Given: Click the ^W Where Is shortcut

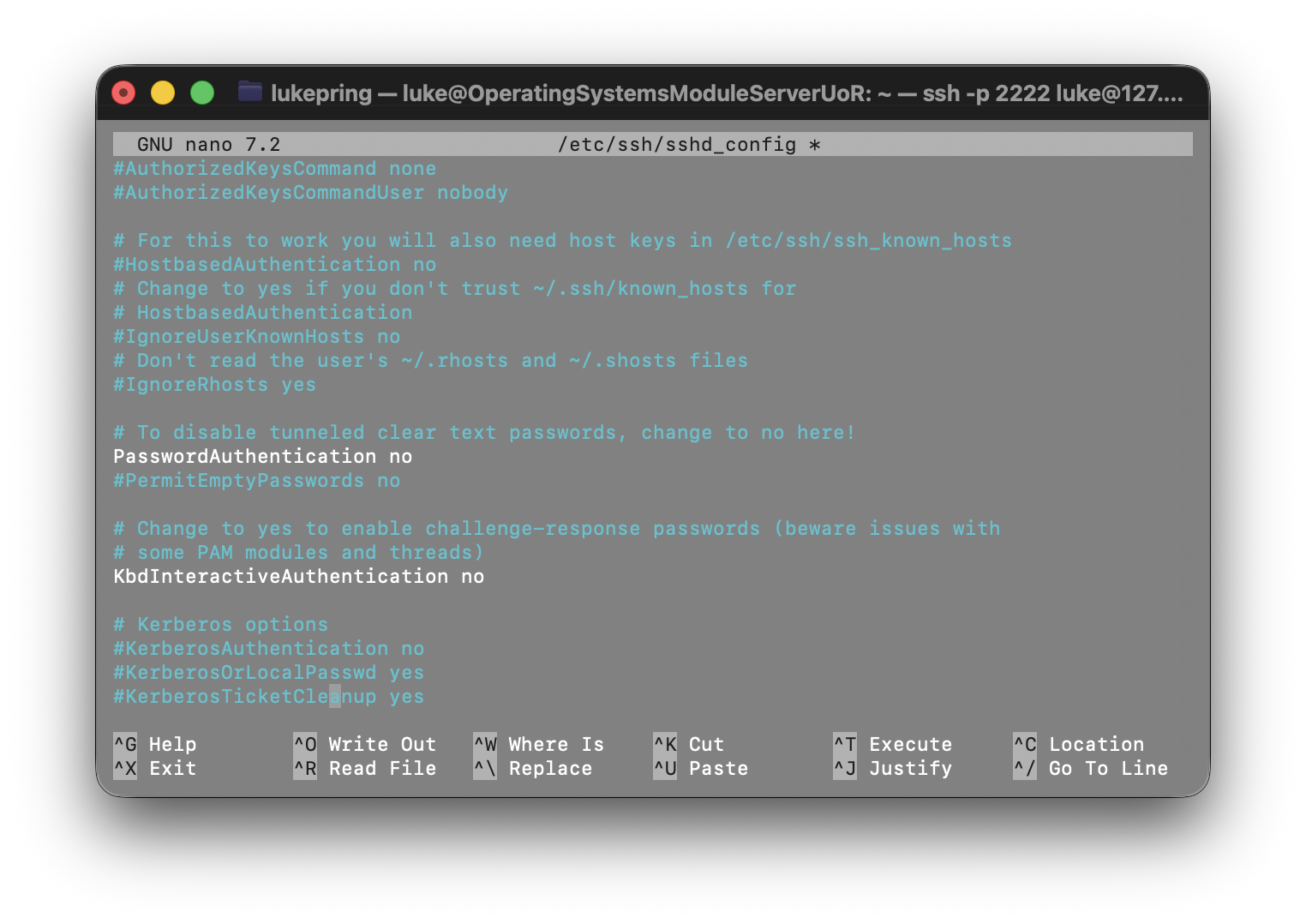Looking at the screenshot, I should click(539, 744).
